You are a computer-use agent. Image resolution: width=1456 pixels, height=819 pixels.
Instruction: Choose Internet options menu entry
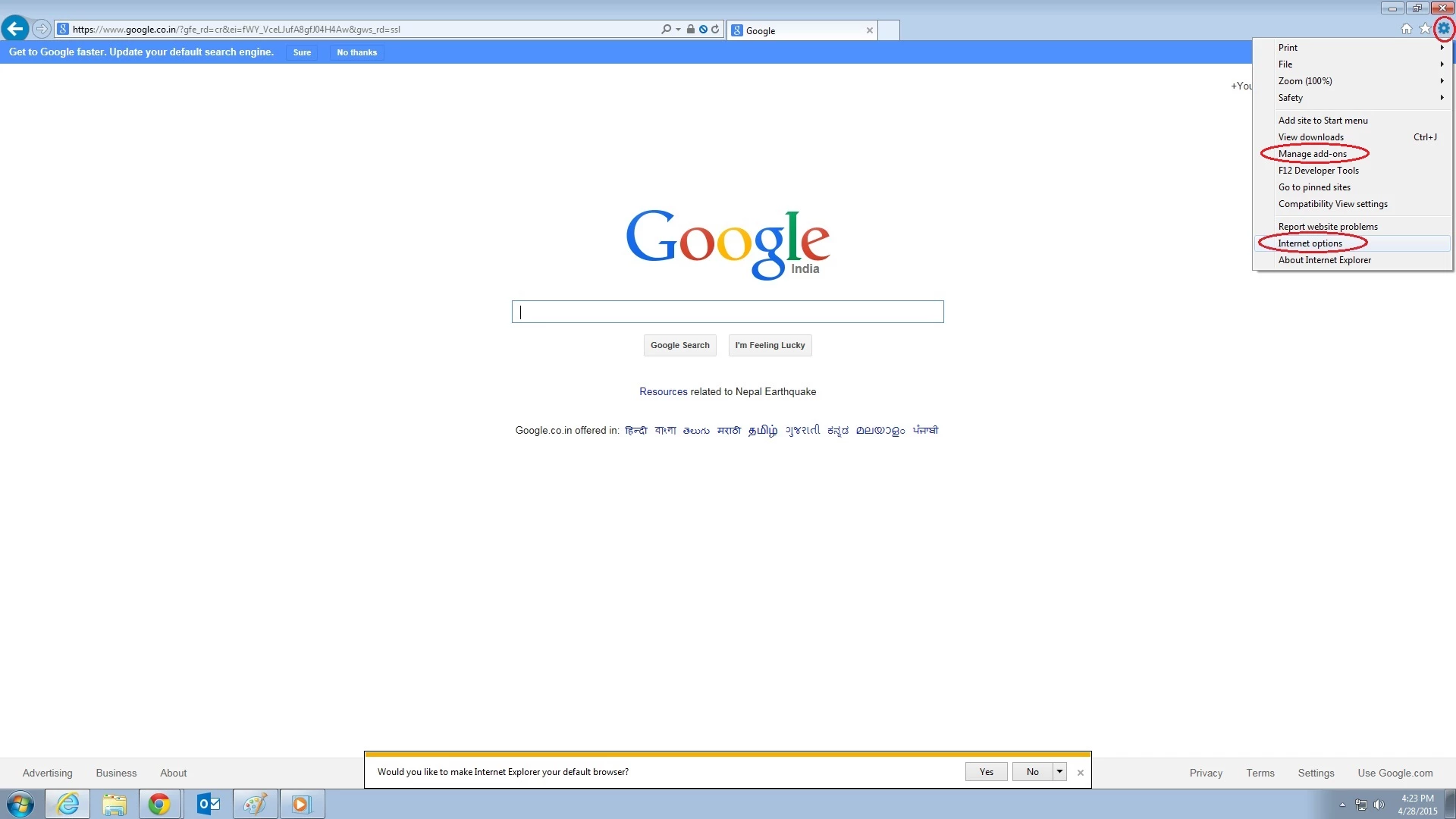[x=1310, y=243]
